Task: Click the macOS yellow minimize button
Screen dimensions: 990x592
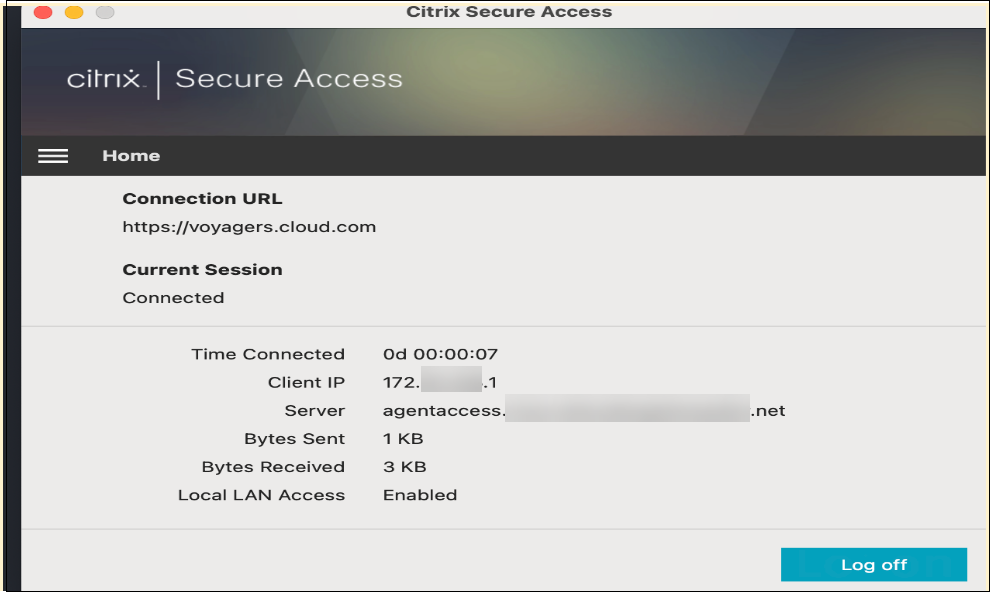Action: [x=72, y=13]
